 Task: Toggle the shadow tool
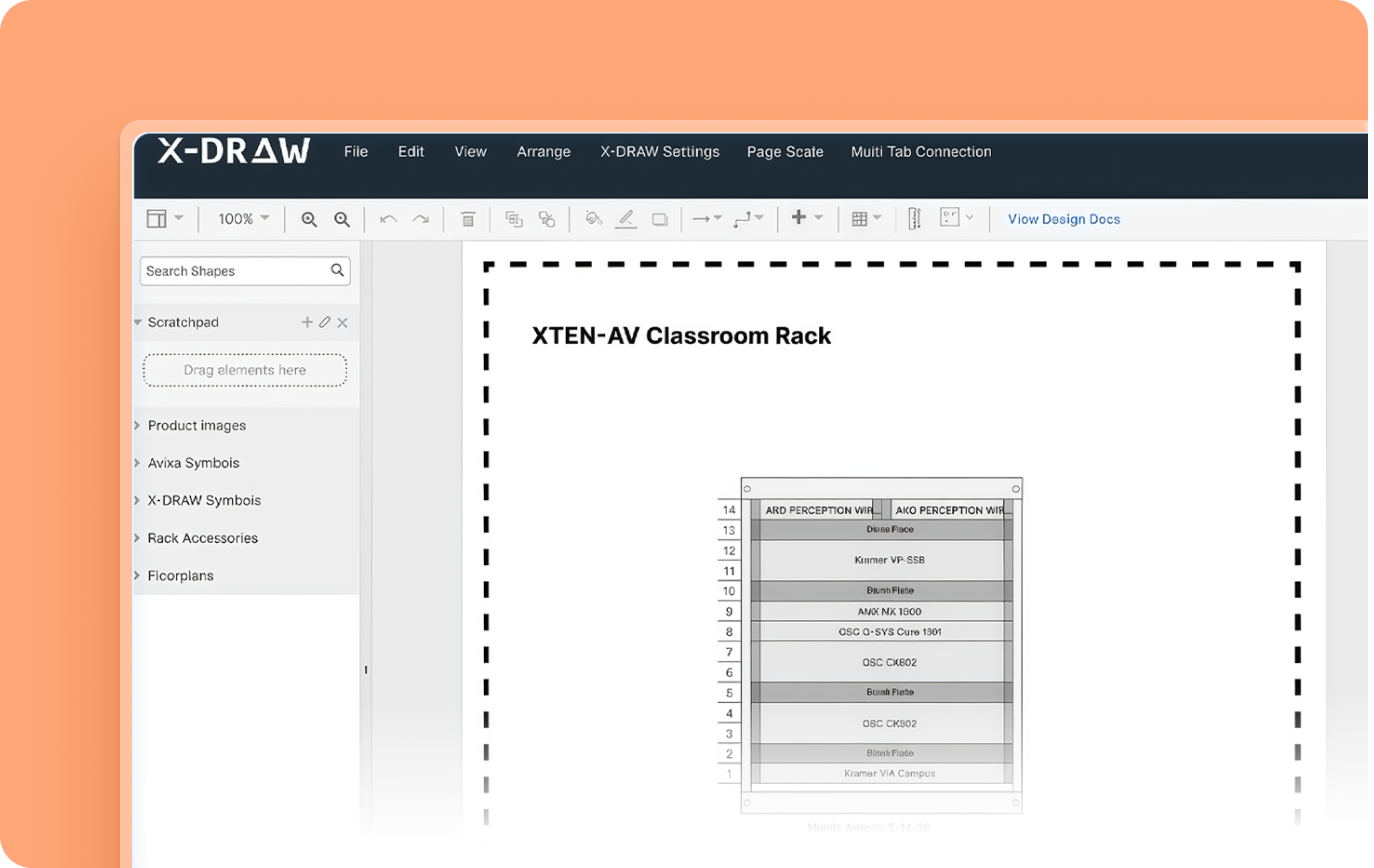tap(660, 219)
